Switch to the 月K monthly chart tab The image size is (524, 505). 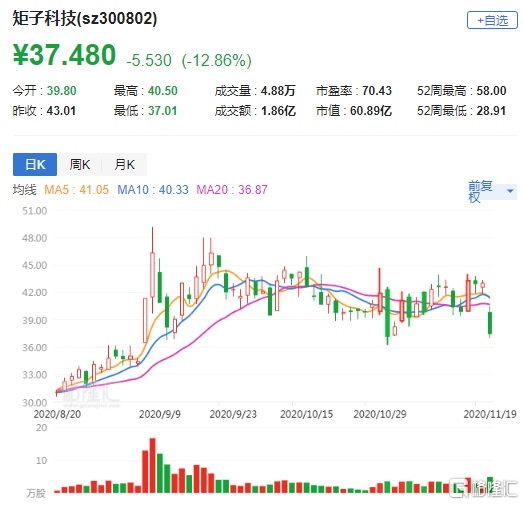click(x=124, y=164)
